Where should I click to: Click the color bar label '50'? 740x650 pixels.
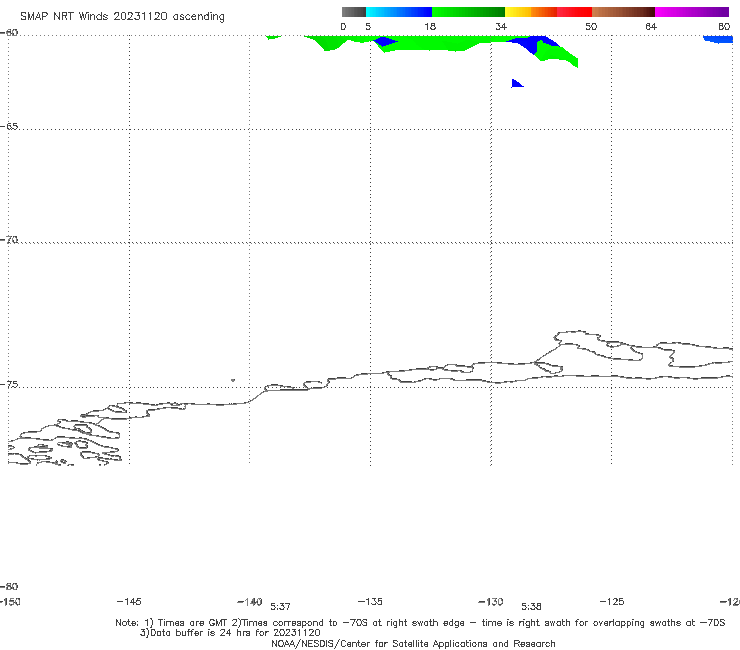point(591,27)
